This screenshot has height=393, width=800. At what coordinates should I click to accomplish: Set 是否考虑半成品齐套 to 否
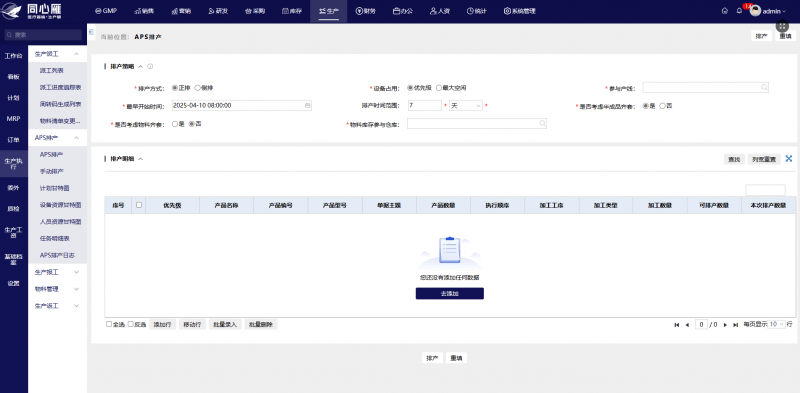[x=662, y=106]
